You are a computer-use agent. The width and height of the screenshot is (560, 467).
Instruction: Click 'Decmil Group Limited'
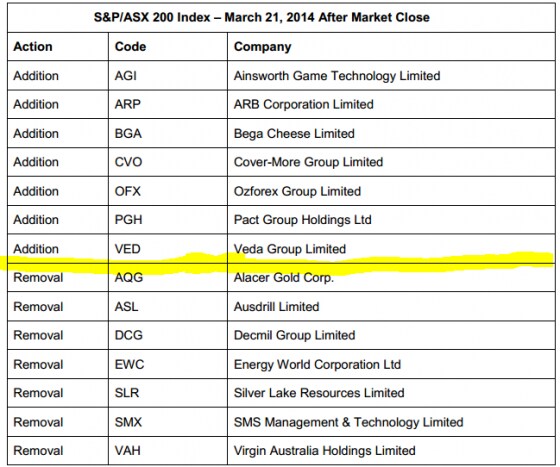pos(294,335)
